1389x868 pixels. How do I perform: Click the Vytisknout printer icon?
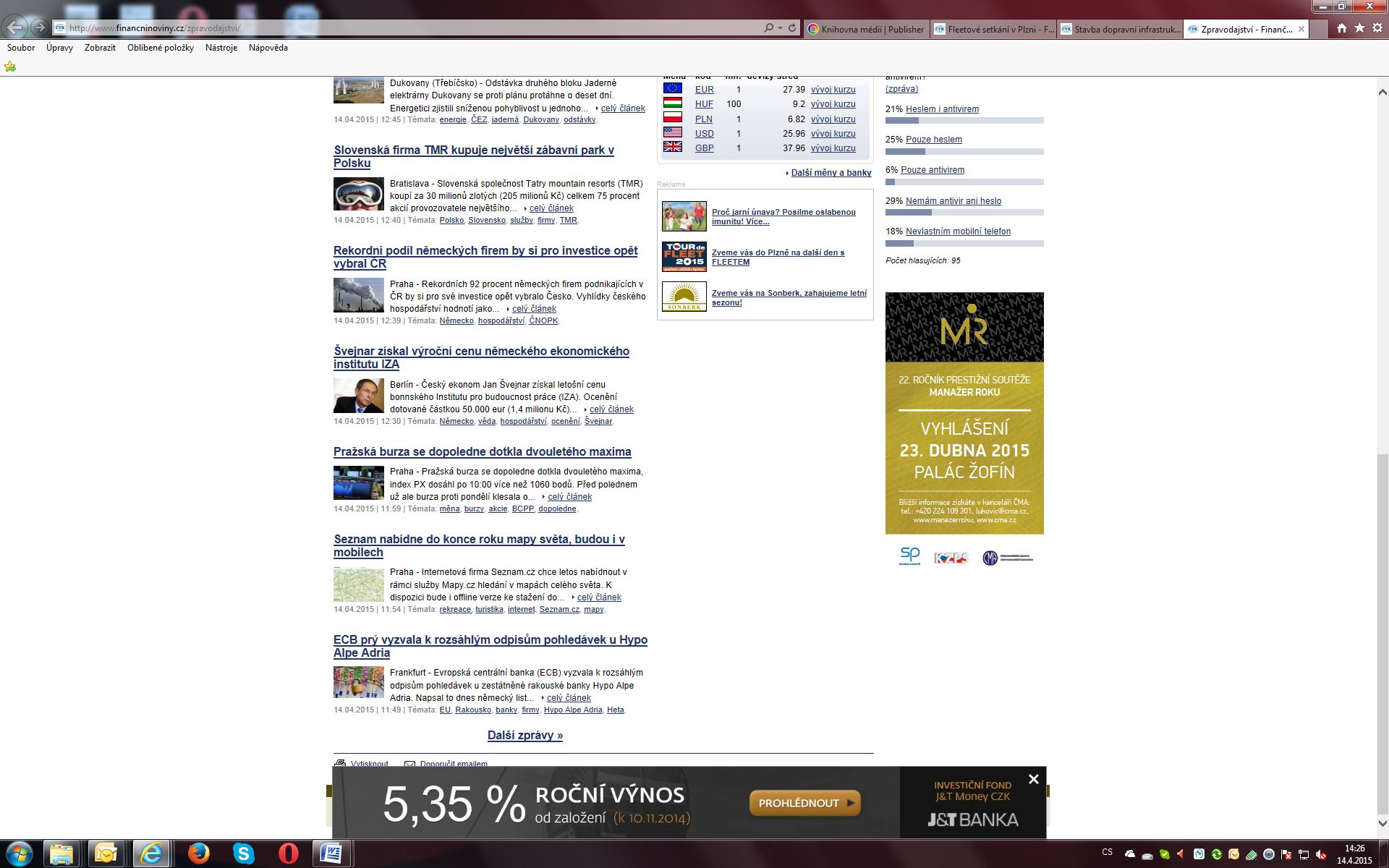(x=340, y=763)
